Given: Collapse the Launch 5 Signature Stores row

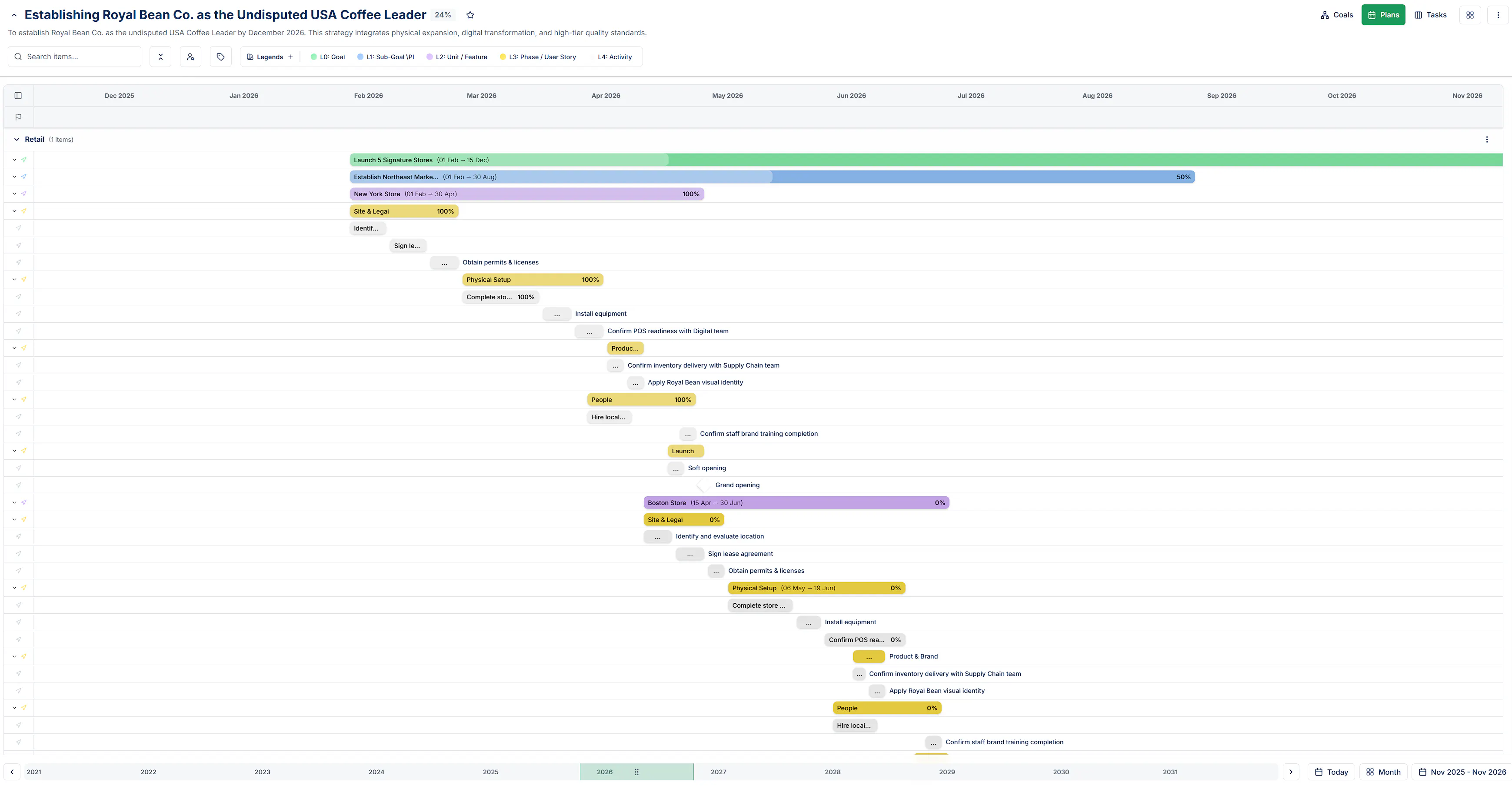Looking at the screenshot, I should 14,160.
